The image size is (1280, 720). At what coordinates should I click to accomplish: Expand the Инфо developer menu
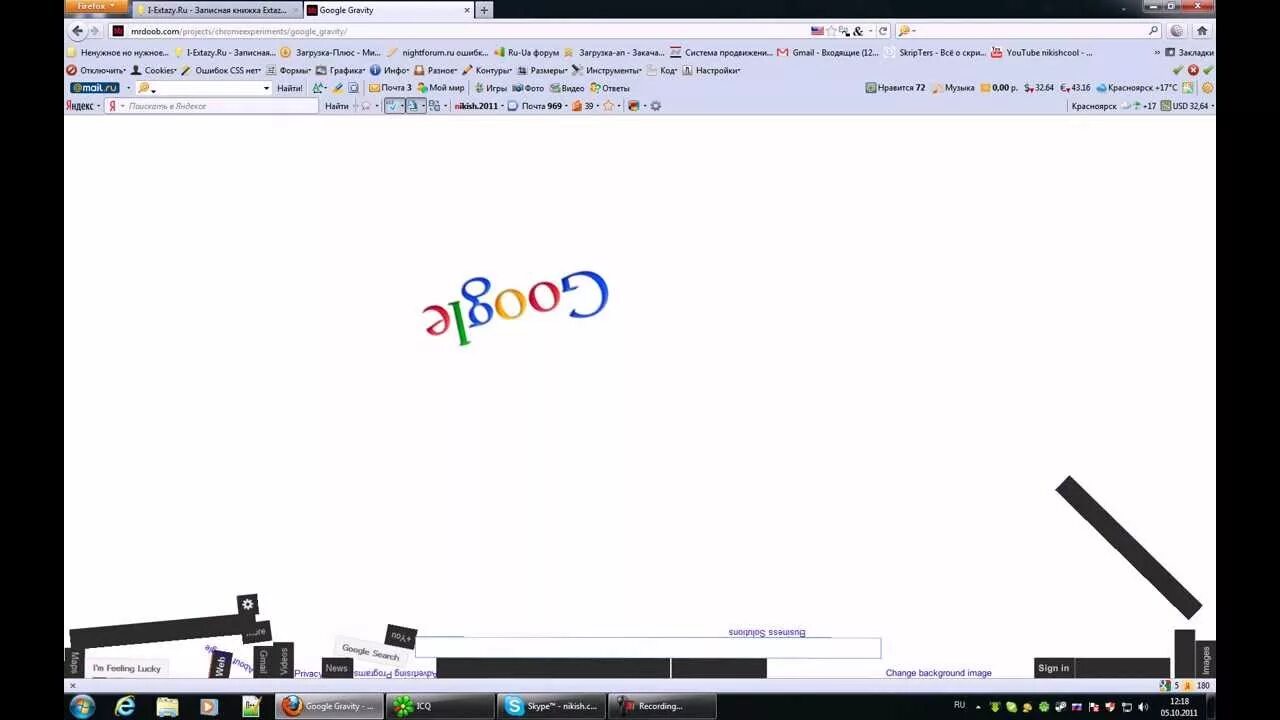pos(390,71)
